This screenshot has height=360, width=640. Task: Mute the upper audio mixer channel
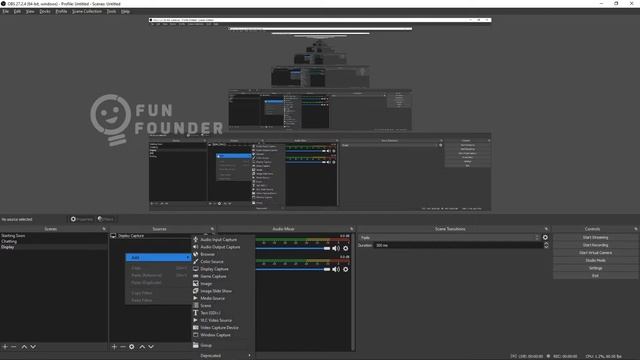[336, 248]
